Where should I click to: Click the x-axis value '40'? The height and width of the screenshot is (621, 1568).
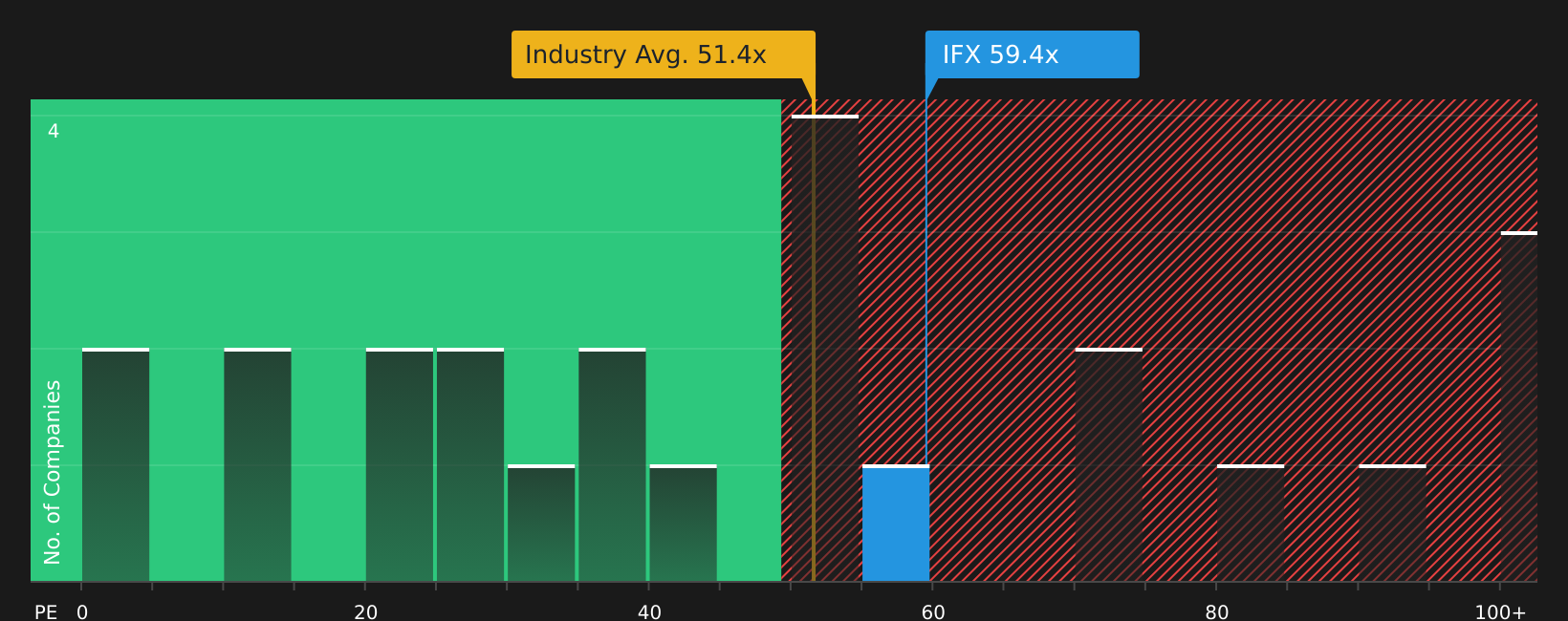point(649,612)
